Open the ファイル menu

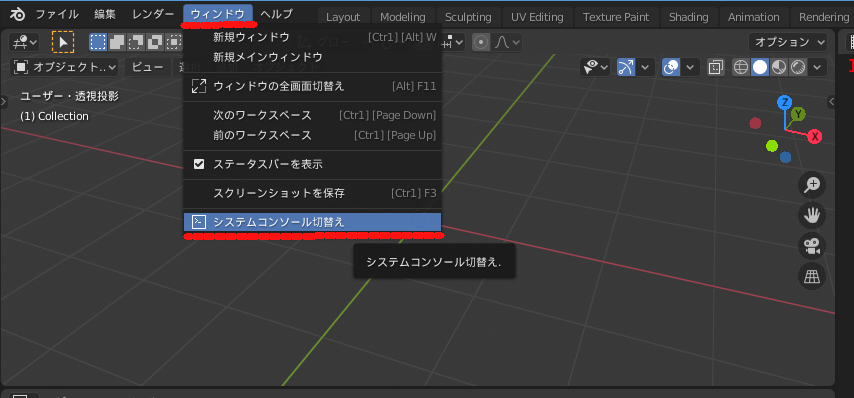tap(57, 14)
